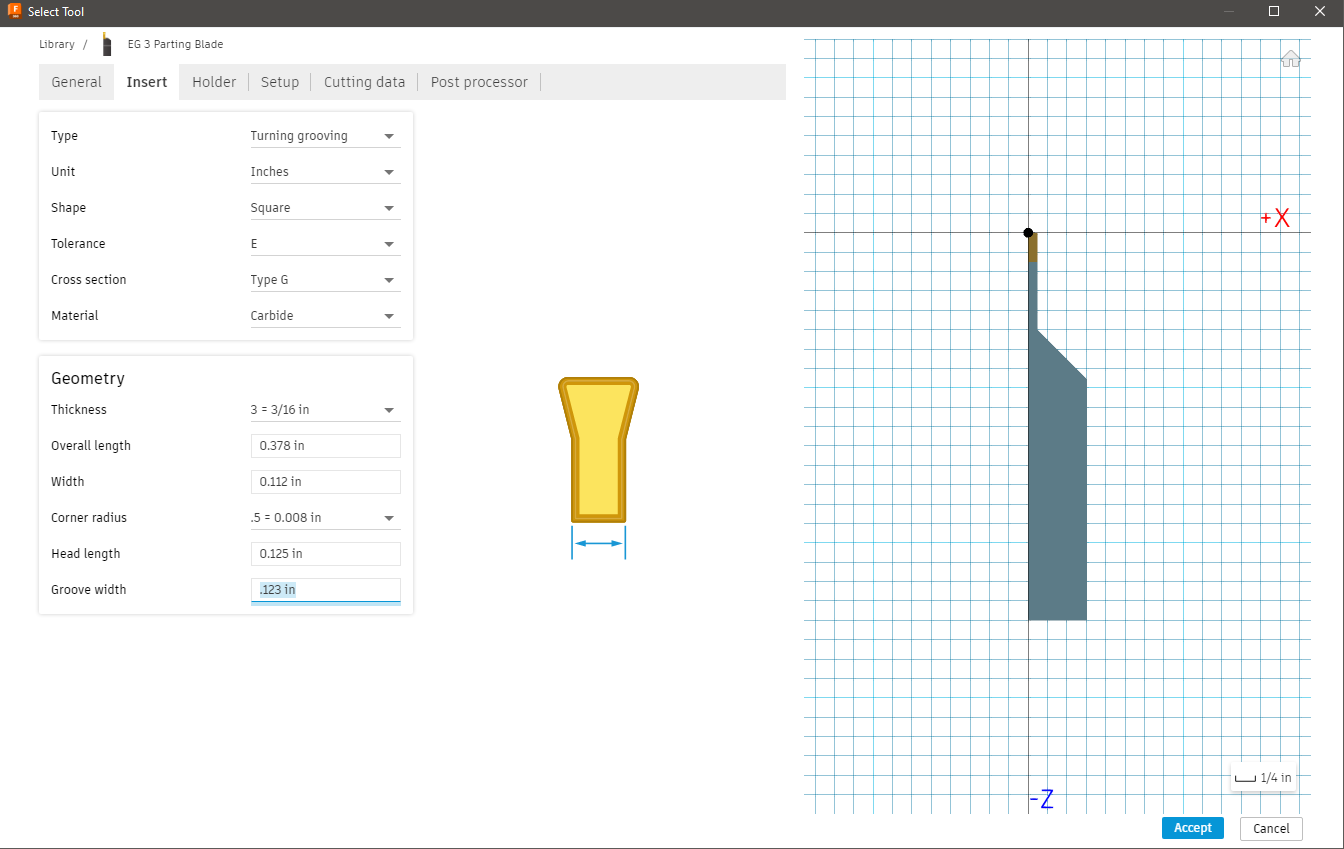Click the grid scale 1/4 in indicator
This screenshot has height=849, width=1344.
pos(1263,776)
